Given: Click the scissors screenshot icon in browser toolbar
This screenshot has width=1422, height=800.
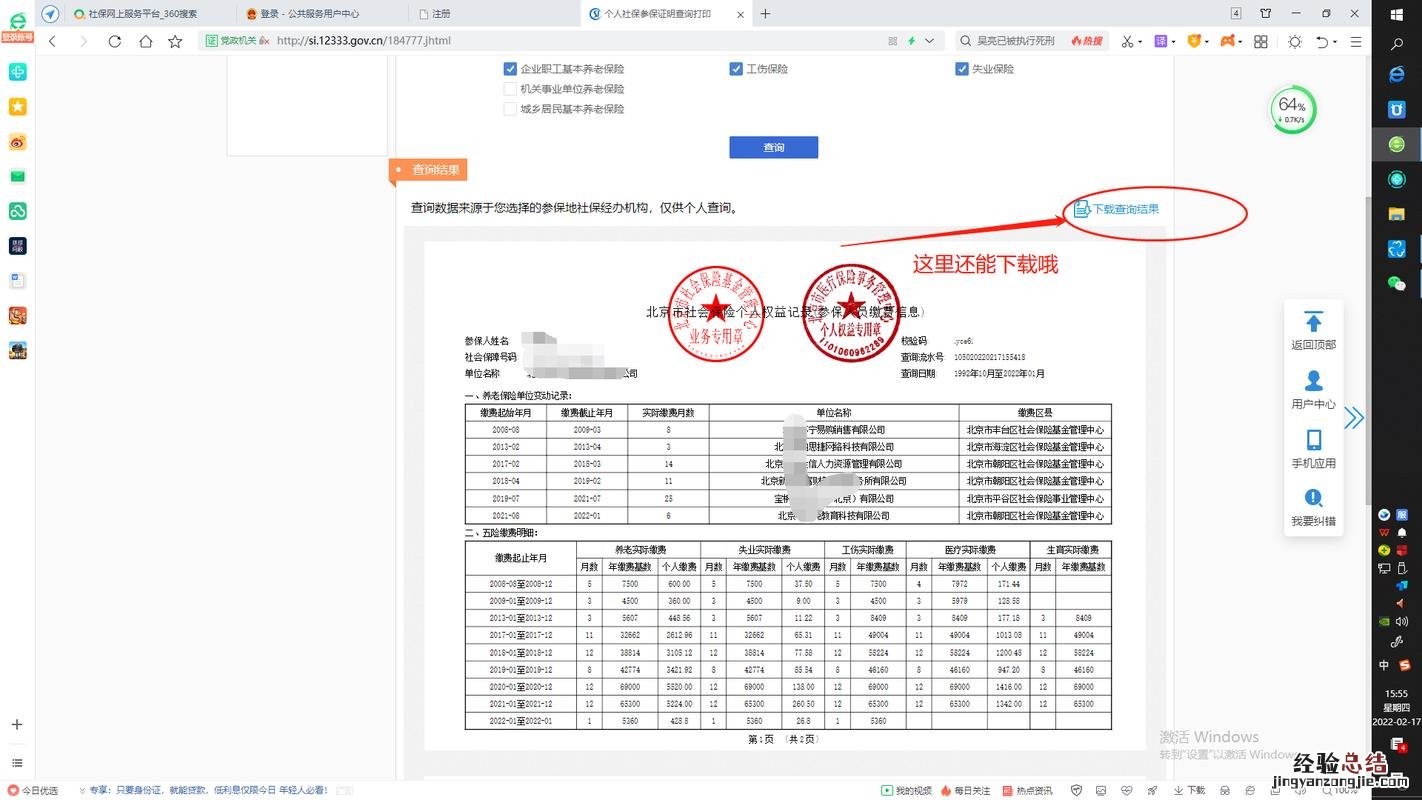Looking at the screenshot, I should 1127,41.
